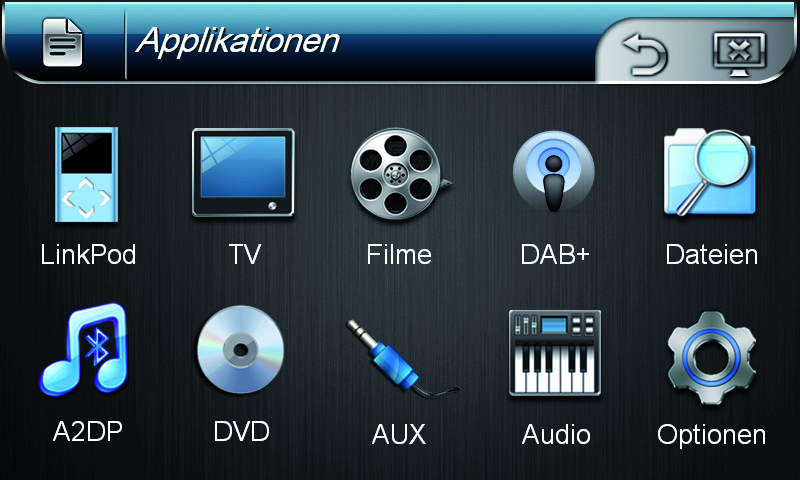Click the screen-off monitor button
Image resolution: width=800 pixels, height=480 pixels.
[x=739, y=54]
